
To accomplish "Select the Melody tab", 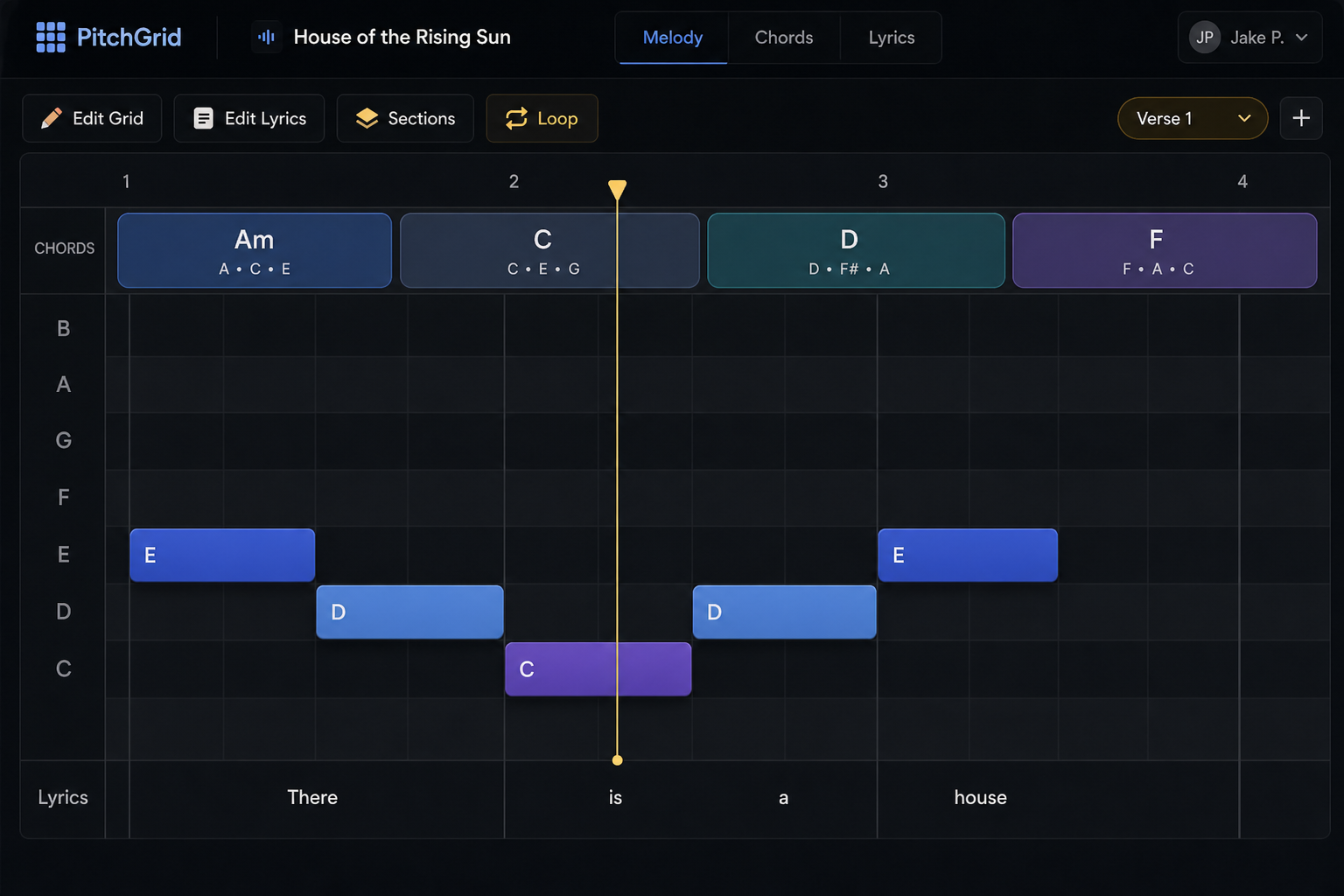I will (x=673, y=38).
